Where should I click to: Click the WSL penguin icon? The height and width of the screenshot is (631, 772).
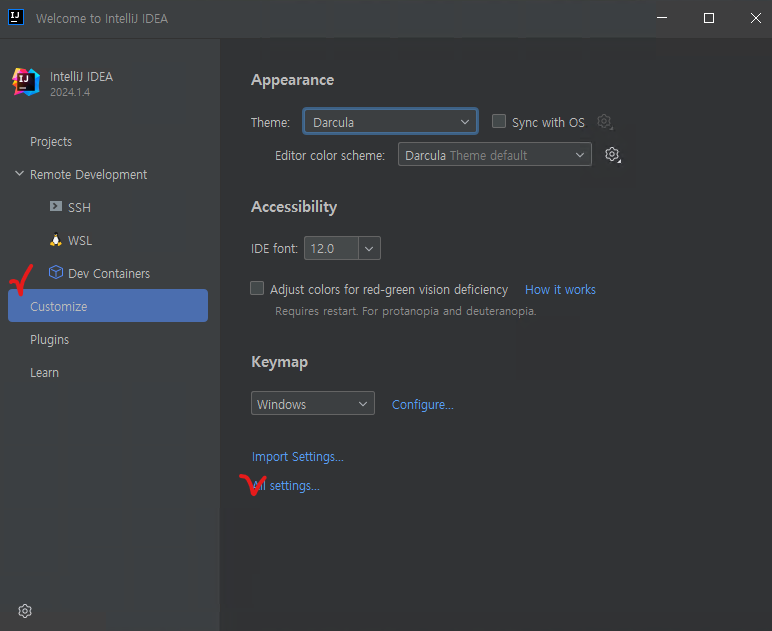[56, 240]
